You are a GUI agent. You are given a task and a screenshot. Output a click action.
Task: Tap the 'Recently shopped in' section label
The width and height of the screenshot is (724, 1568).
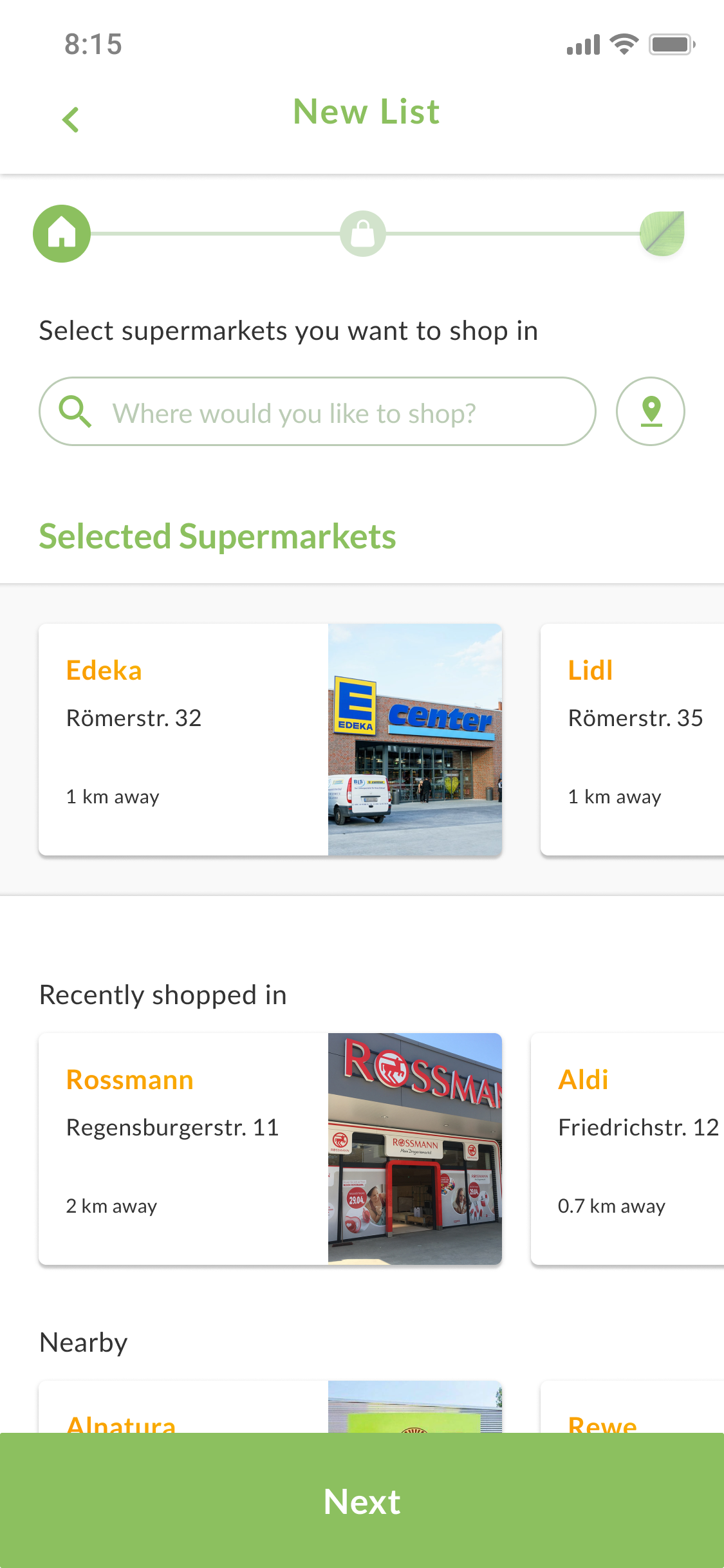(163, 995)
